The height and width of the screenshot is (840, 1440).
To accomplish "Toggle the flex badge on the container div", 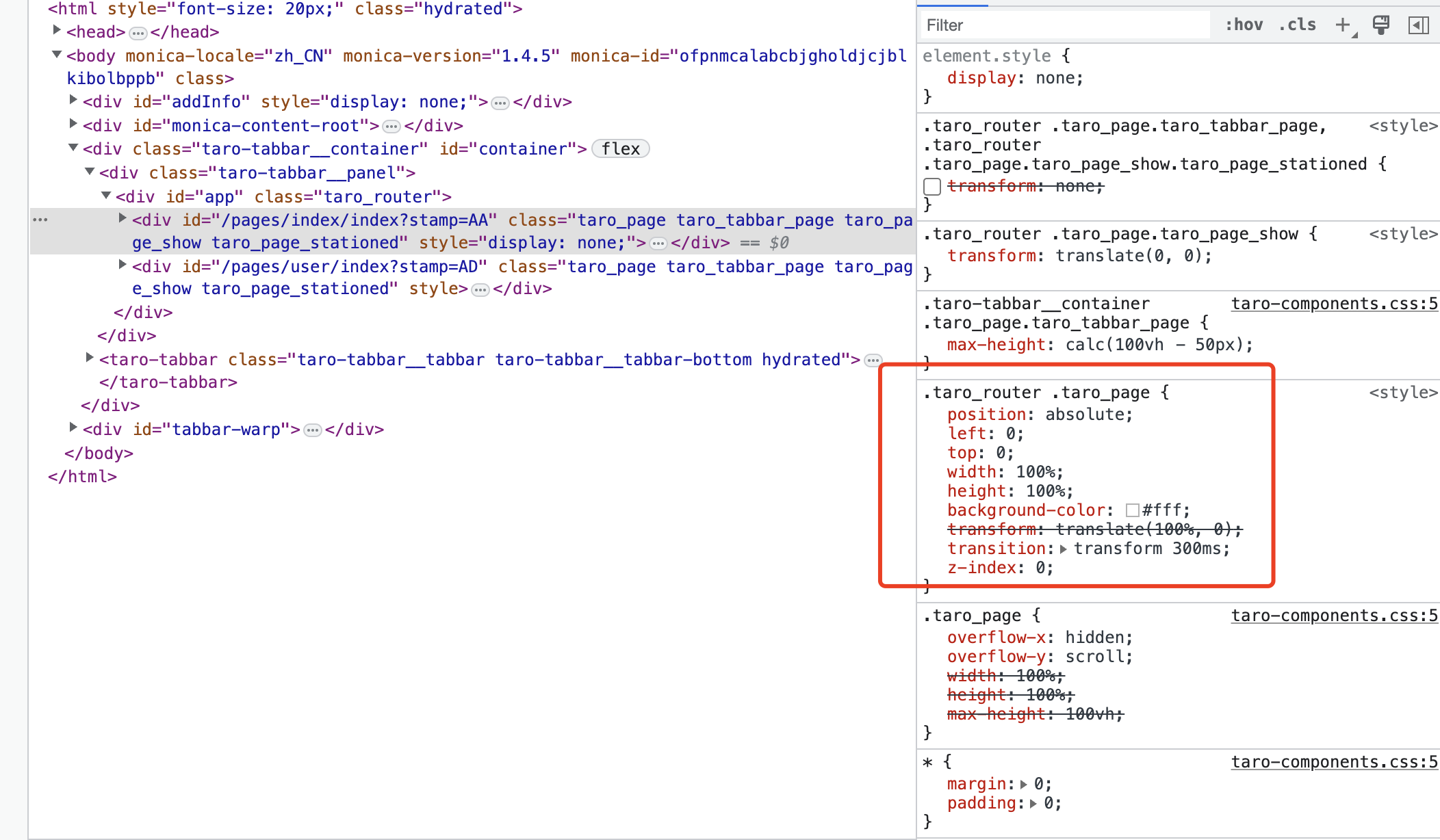I will [x=619, y=148].
